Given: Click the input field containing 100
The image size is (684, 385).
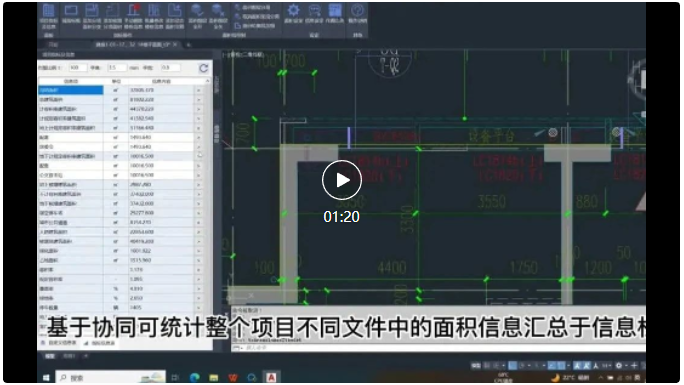Looking at the screenshot, I should pyautogui.click(x=78, y=68).
